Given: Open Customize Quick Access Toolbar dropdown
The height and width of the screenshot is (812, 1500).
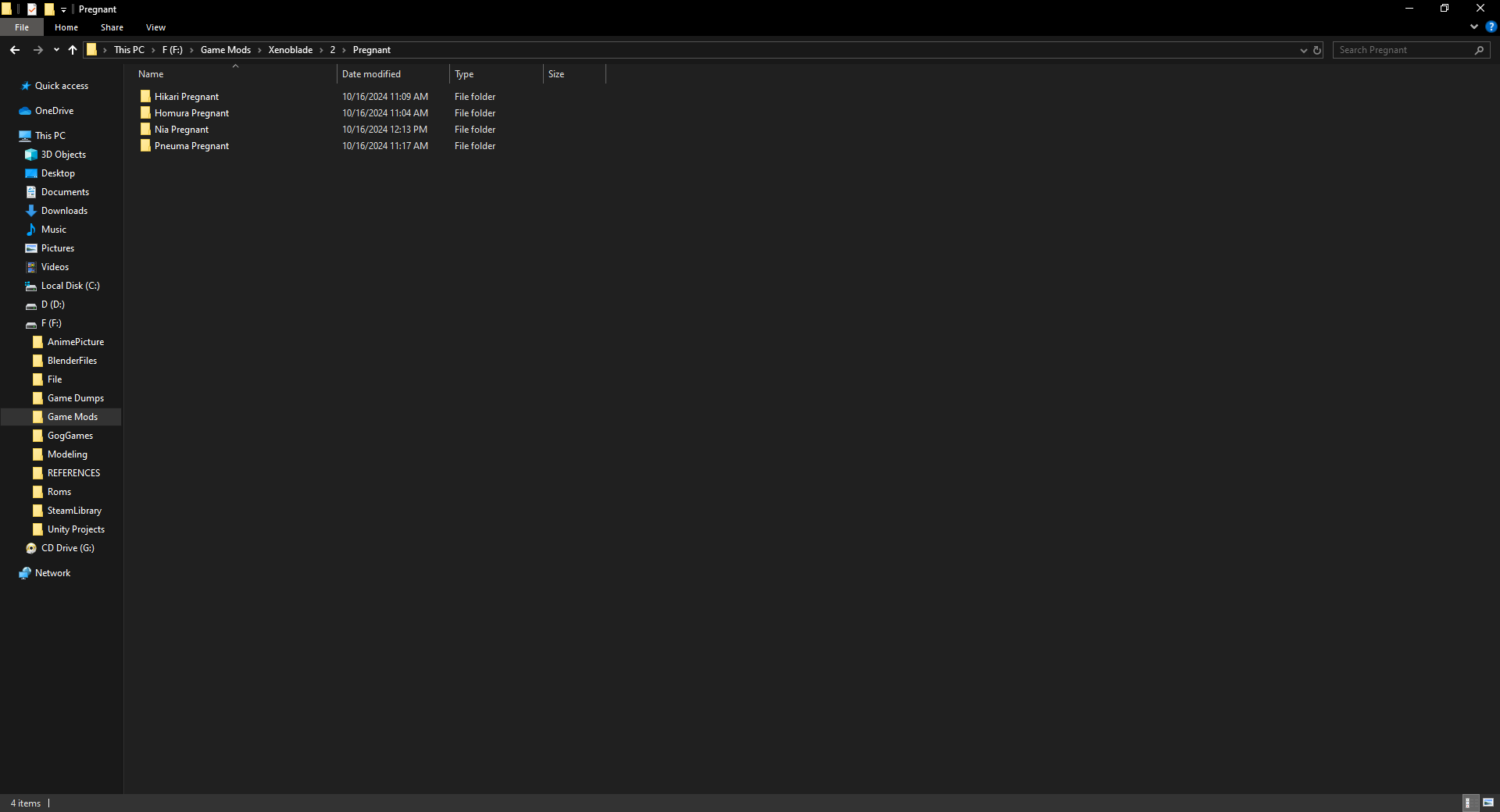Looking at the screenshot, I should click(x=64, y=9).
